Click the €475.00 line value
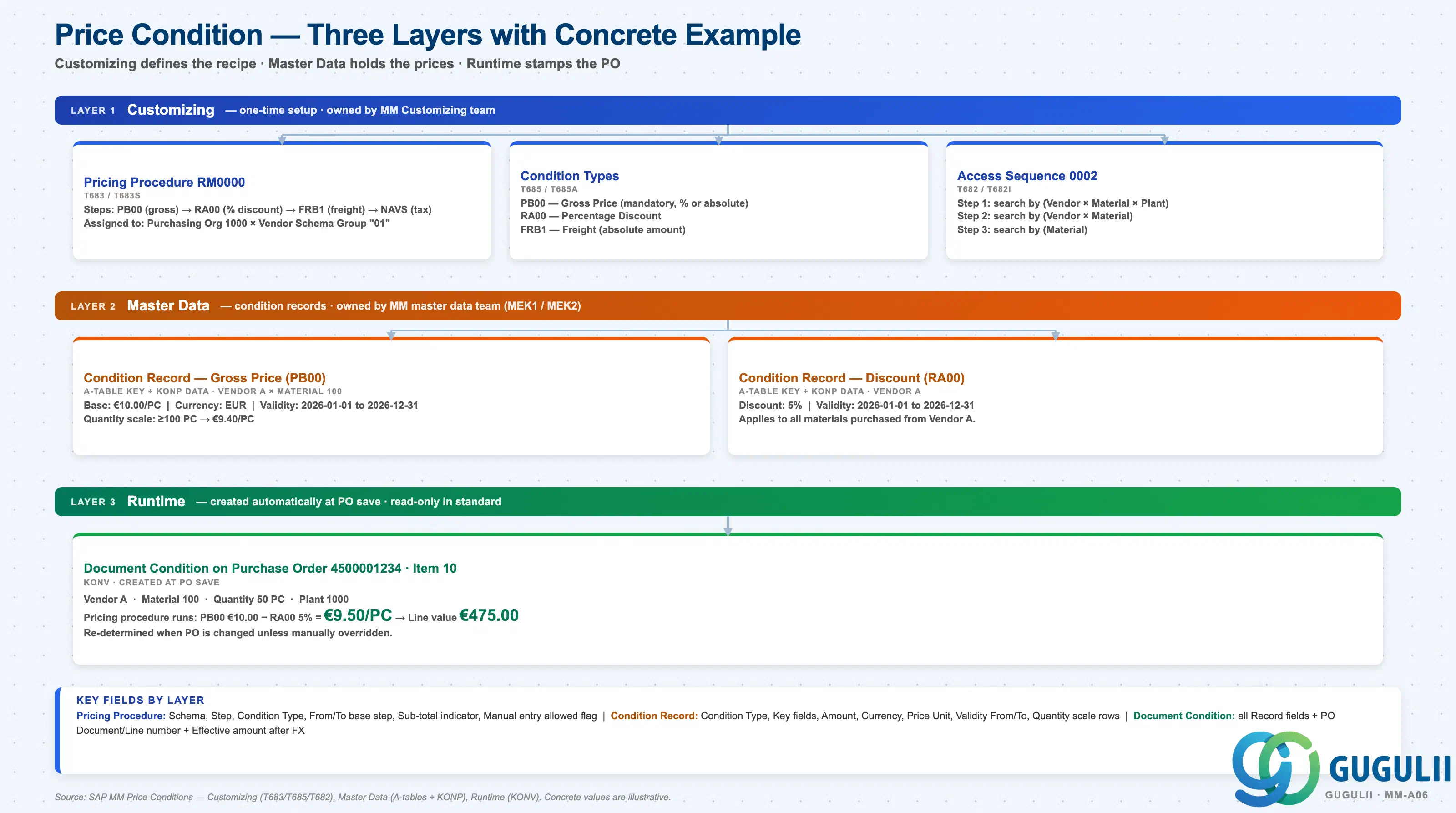 click(489, 615)
